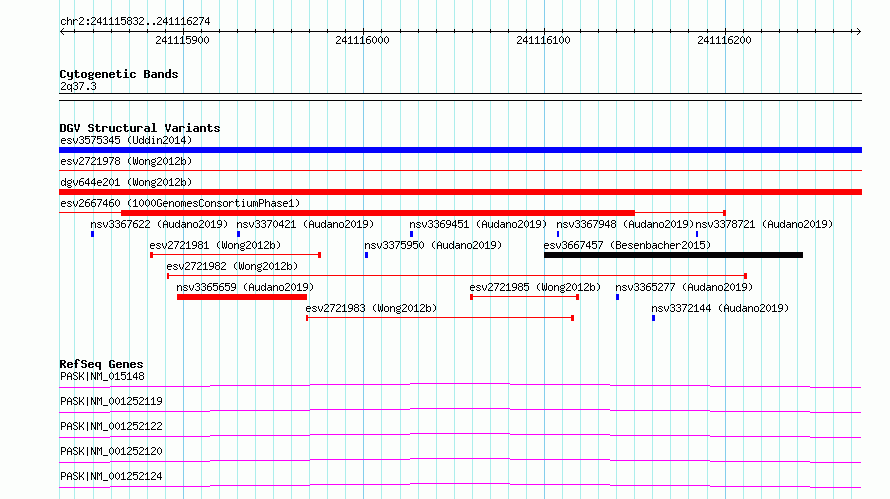Click the nsv3365659 (Audano2019) label
This screenshot has width=890, height=499.
[245, 287]
